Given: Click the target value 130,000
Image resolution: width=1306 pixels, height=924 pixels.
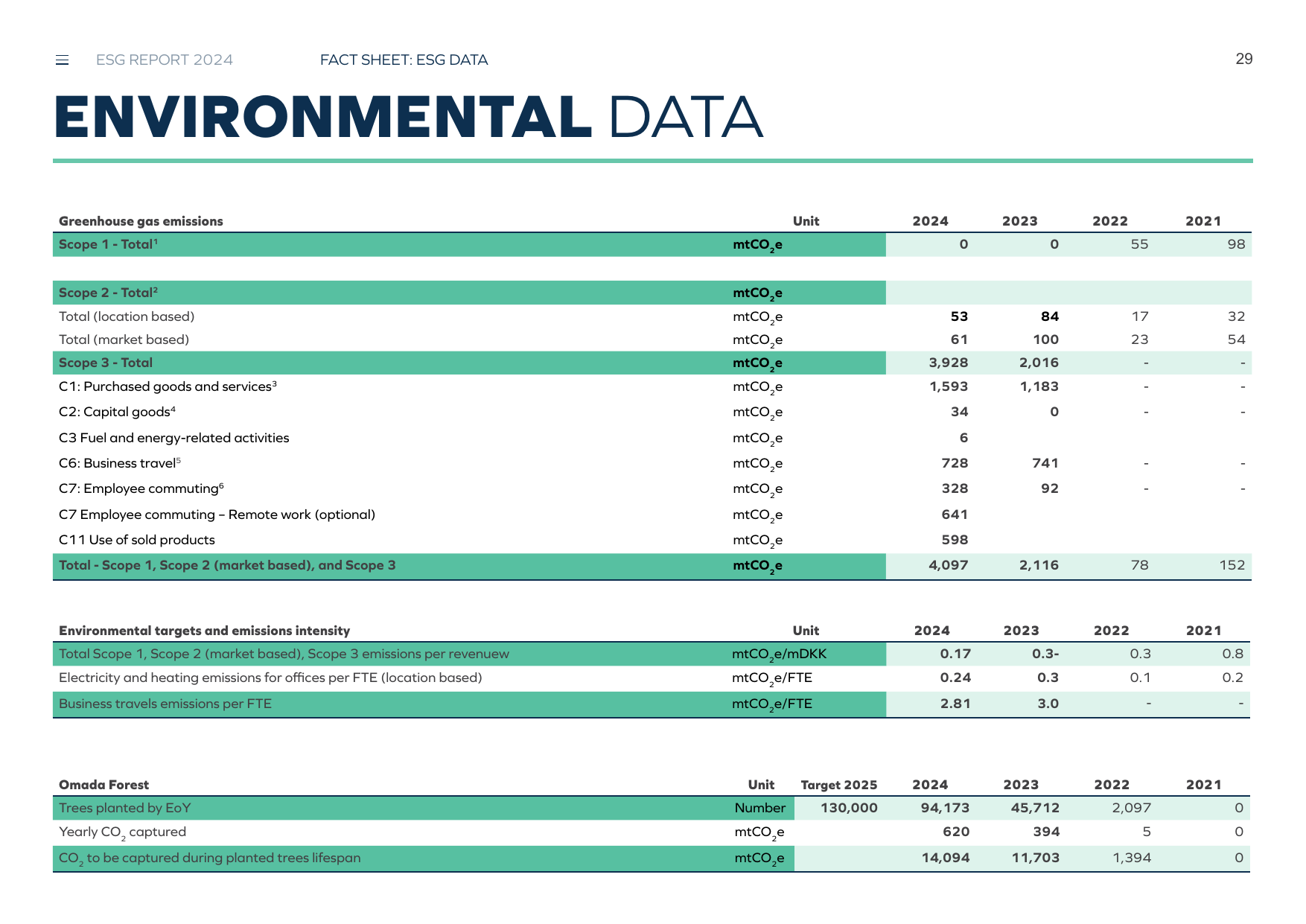Looking at the screenshot, I should click(x=849, y=808).
